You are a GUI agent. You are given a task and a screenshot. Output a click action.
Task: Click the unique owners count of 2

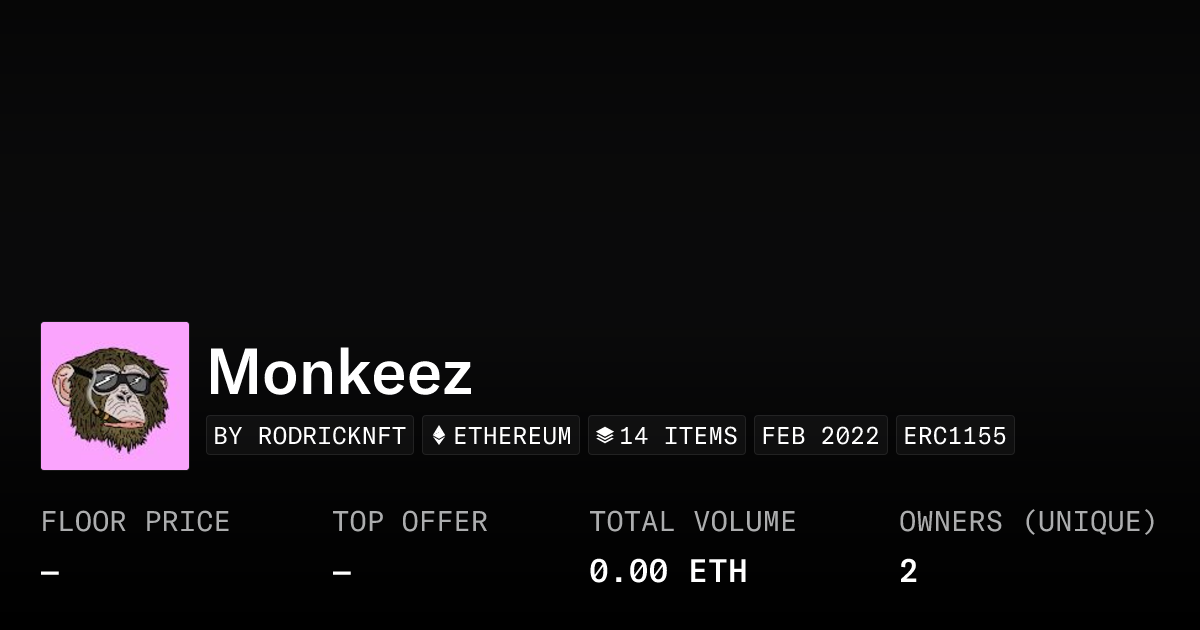pyautogui.click(x=908, y=572)
